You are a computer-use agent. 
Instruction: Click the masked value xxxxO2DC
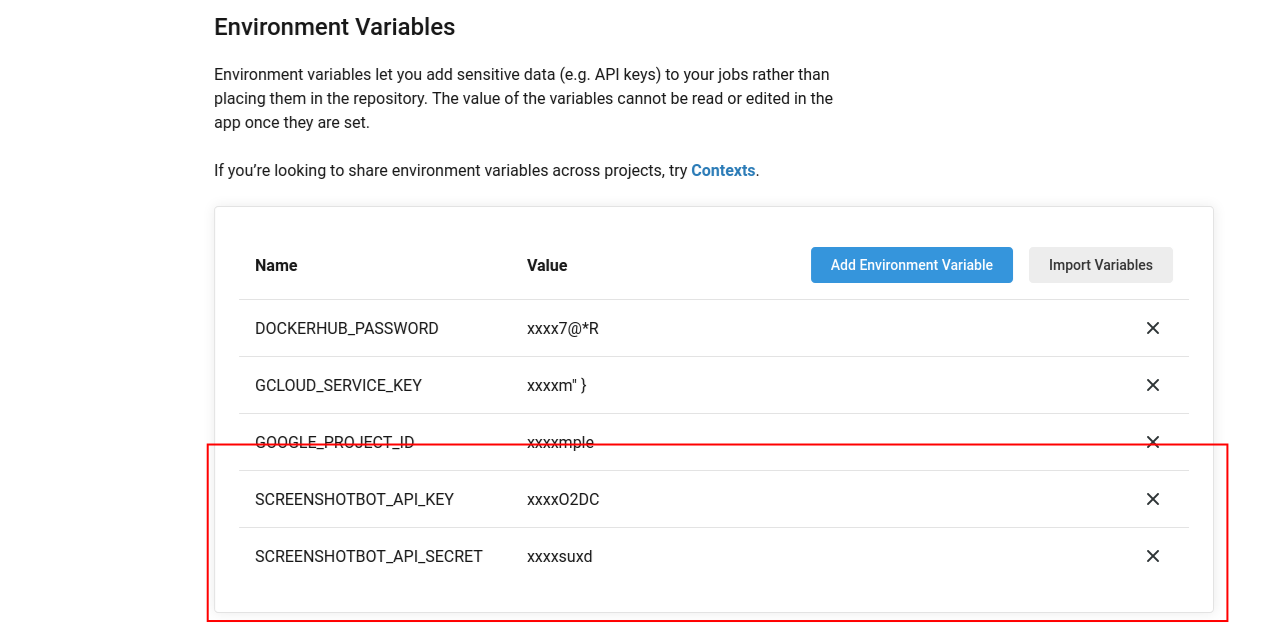(x=563, y=499)
